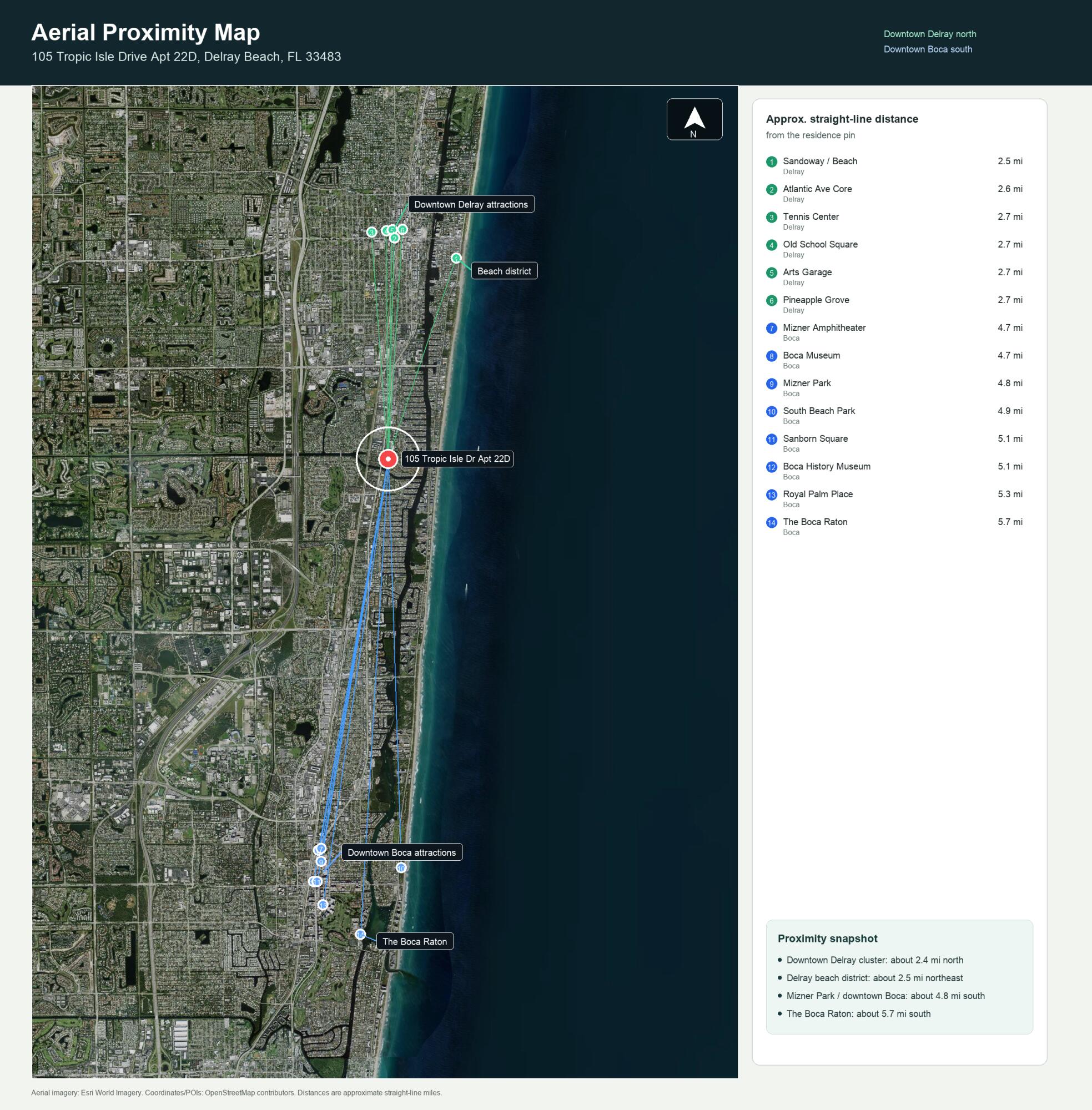This screenshot has width=1092, height=1110.
Task: Click the Approx. straight-line distance heading
Action: pos(842,119)
